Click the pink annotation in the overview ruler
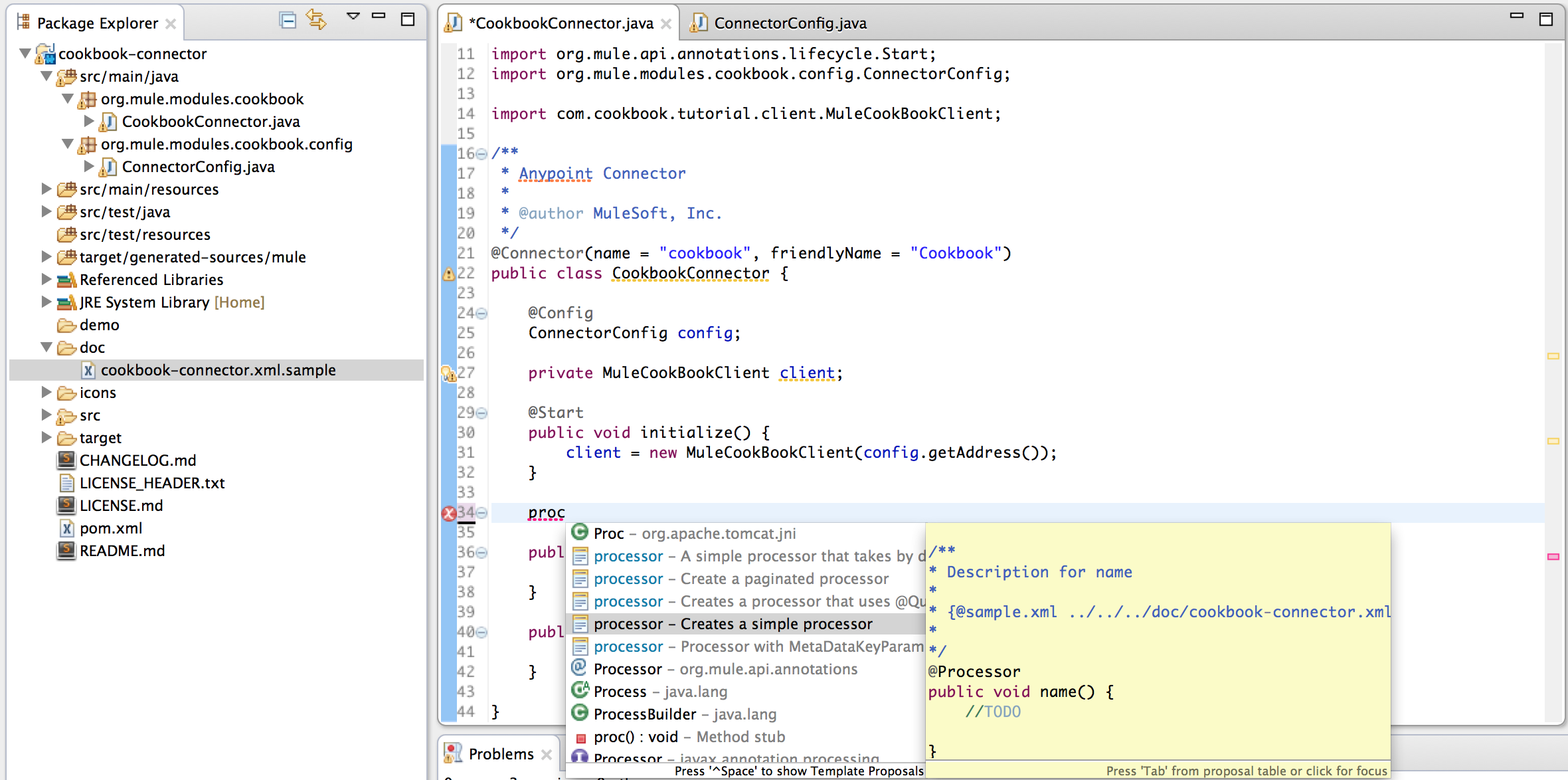Screen dimensions: 1568x780 [x=1555, y=557]
